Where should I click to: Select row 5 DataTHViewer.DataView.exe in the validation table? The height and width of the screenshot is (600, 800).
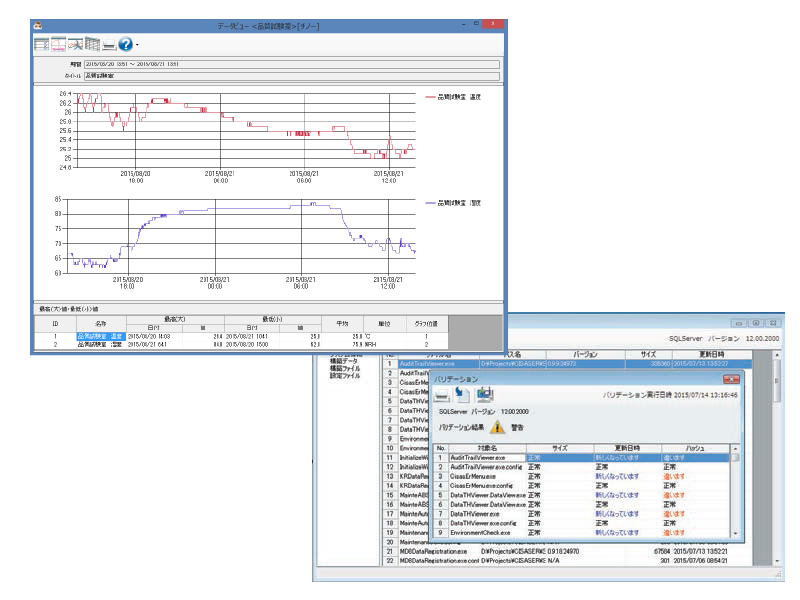coord(582,495)
